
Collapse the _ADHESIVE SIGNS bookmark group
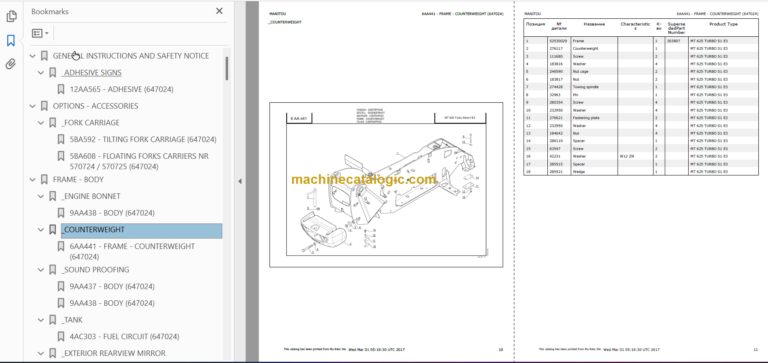click(41, 73)
